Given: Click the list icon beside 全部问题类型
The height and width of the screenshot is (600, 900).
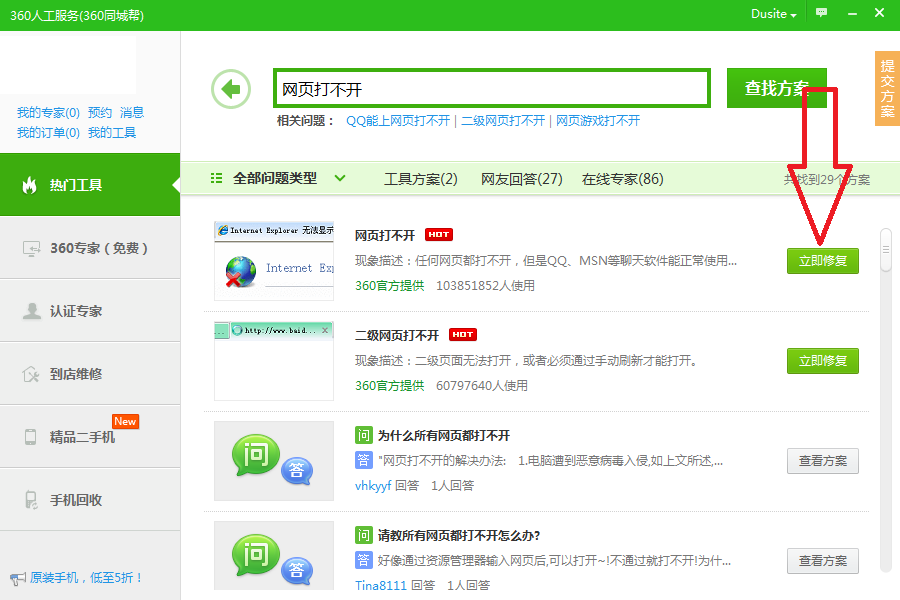Looking at the screenshot, I should coord(216,179).
